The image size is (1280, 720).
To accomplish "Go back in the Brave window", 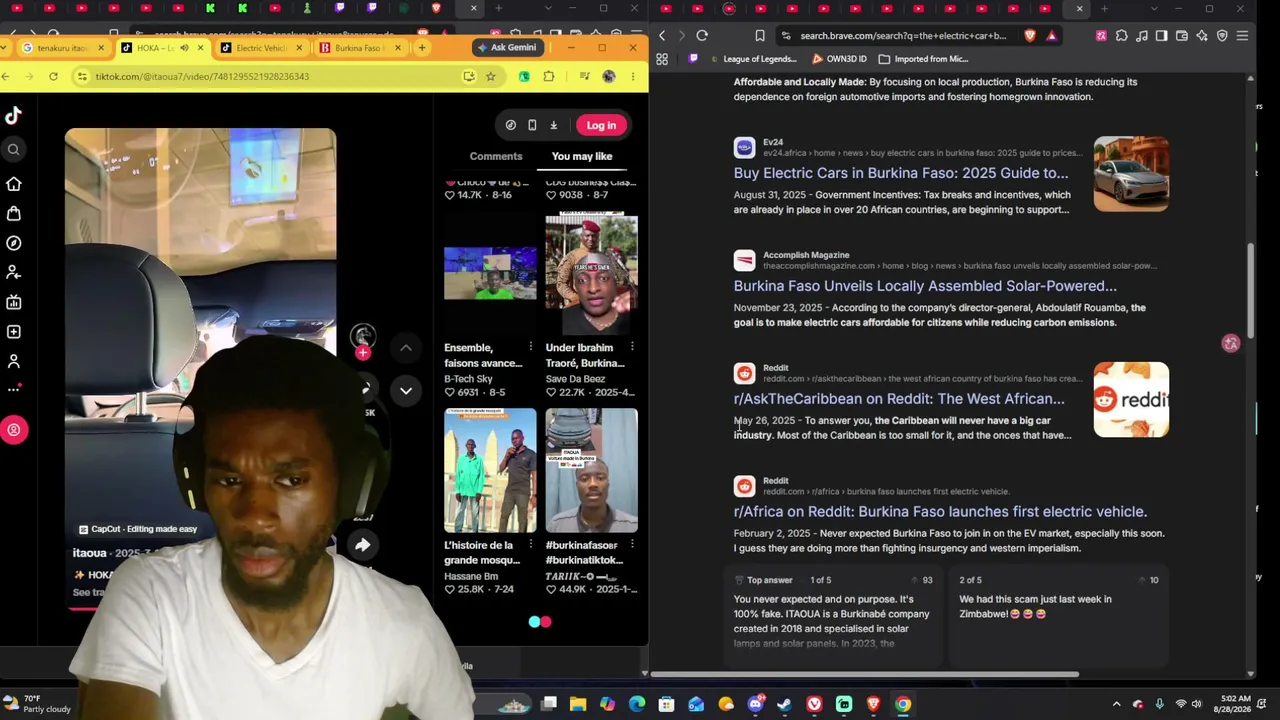I will pos(662,36).
